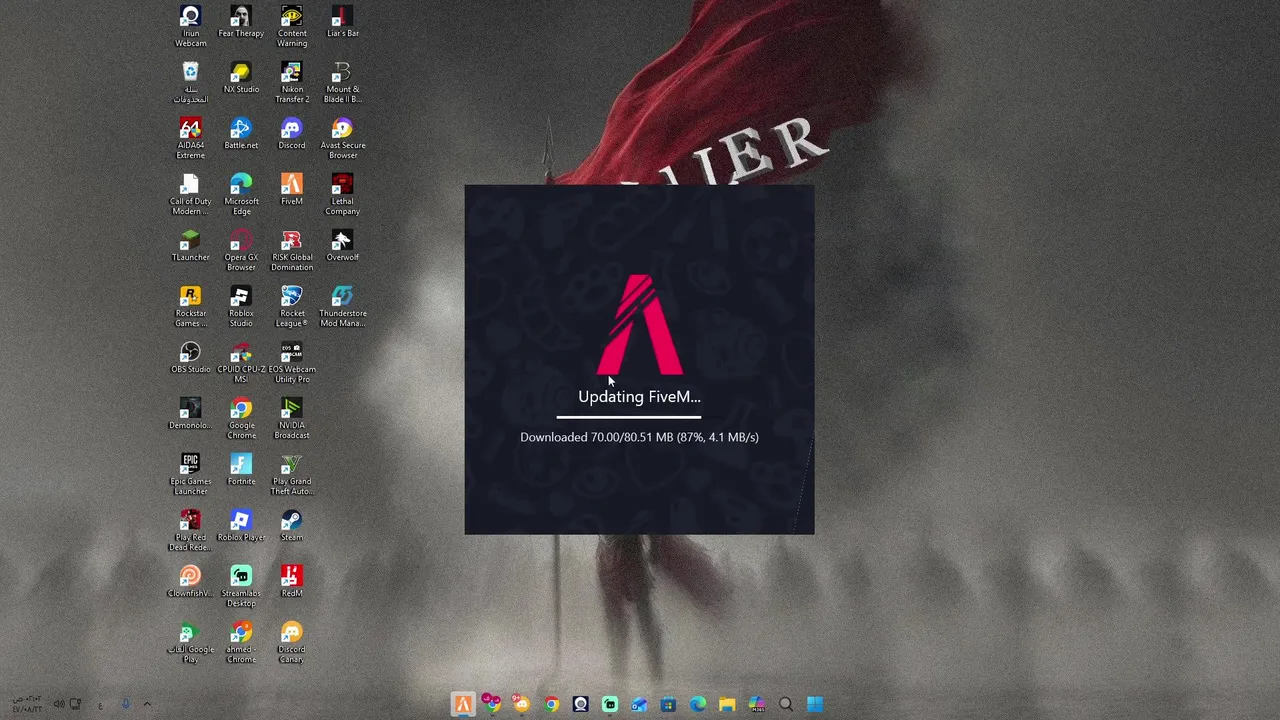
Task: Click the Liar's Bar desktop icon
Action: [x=342, y=22]
